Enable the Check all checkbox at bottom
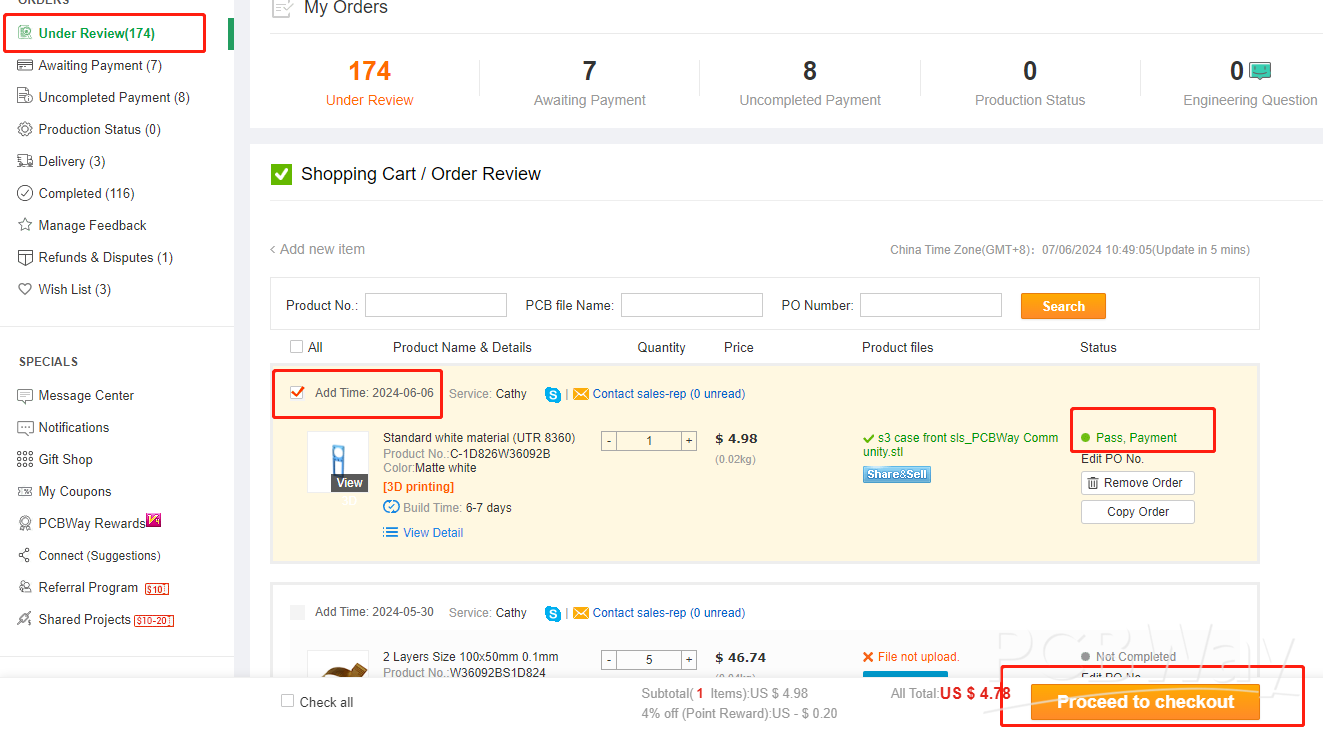Viewport: 1323px width, 730px height. click(x=288, y=702)
